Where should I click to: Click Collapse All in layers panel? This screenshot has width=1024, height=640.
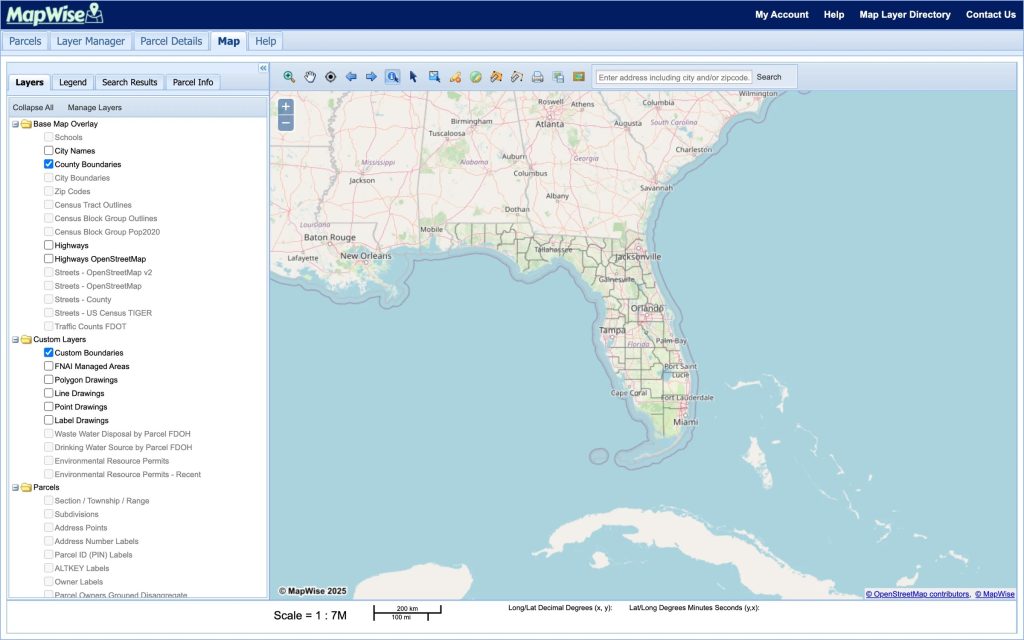33,107
